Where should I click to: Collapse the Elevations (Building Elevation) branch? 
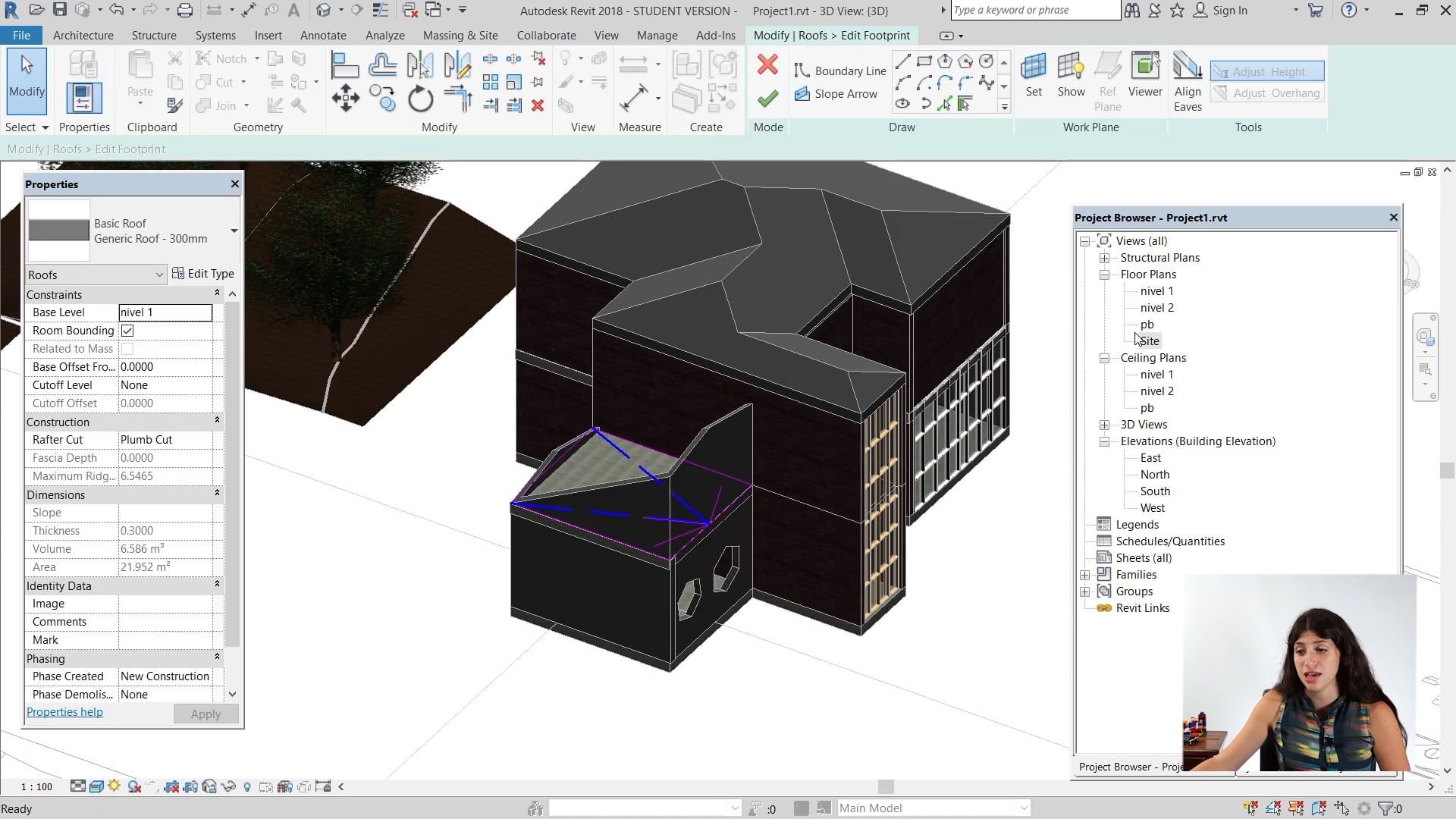pyautogui.click(x=1104, y=441)
